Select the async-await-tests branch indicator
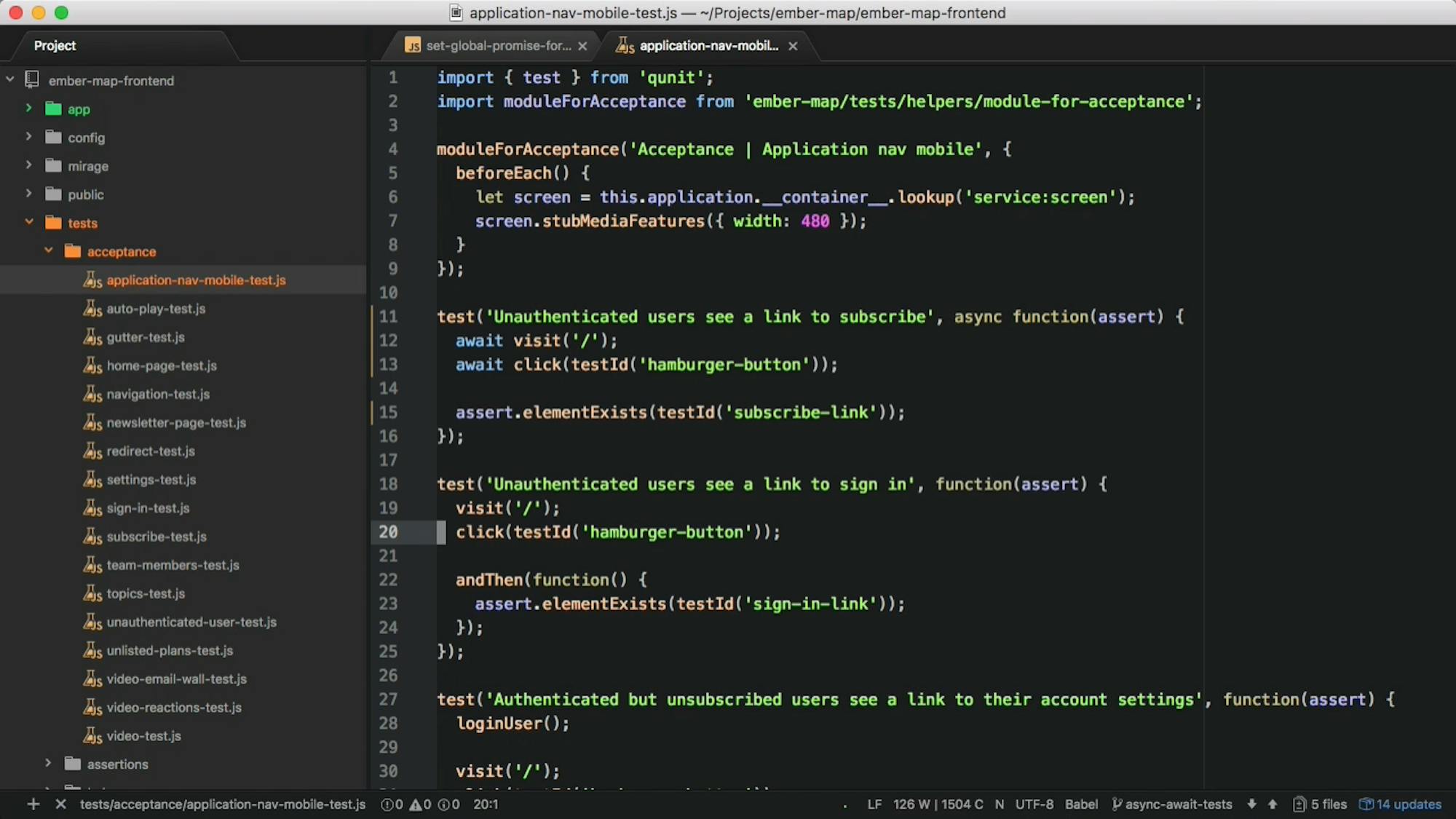The height and width of the screenshot is (819, 1456). tap(1173, 804)
